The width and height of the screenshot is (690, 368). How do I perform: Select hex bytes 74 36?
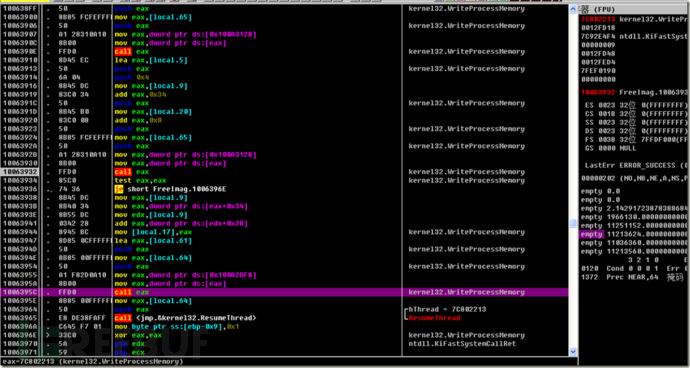68,189
